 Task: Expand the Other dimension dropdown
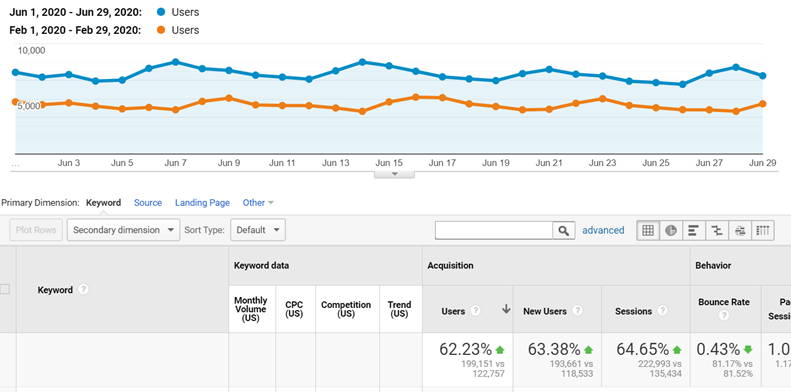click(x=258, y=203)
